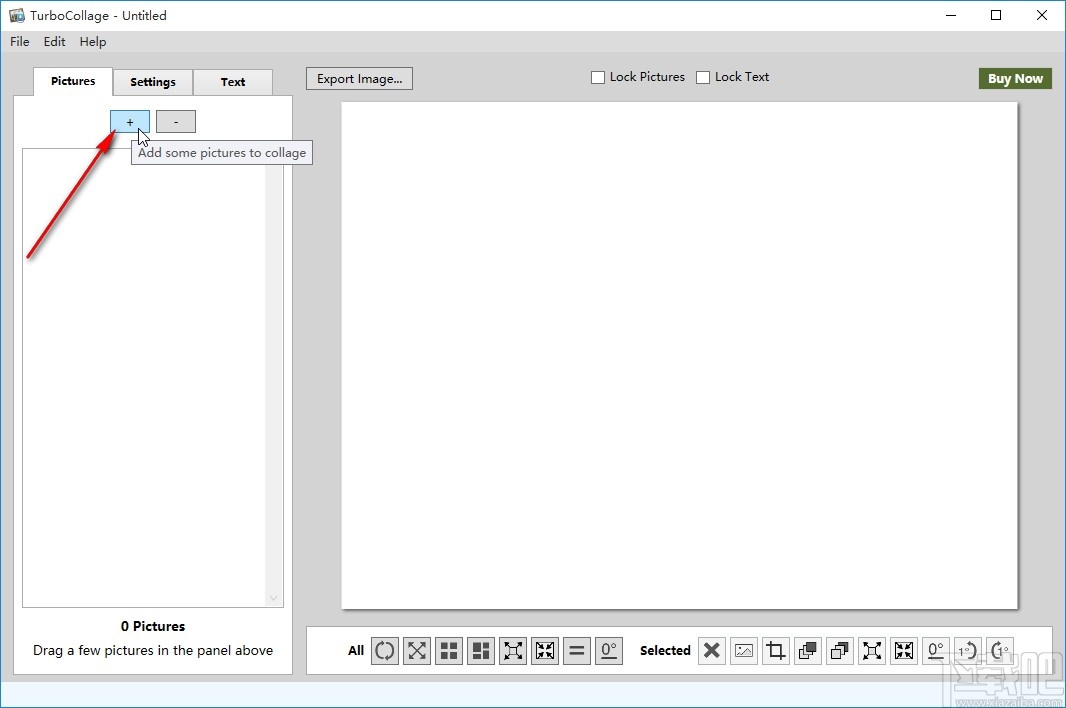Click the Export Image... button
Image resolution: width=1066 pixels, height=708 pixels.
pyautogui.click(x=359, y=78)
